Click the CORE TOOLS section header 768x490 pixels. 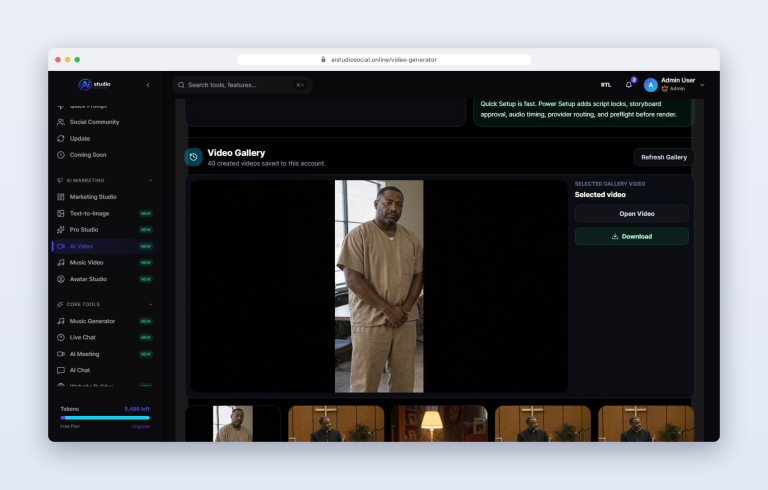coord(83,304)
